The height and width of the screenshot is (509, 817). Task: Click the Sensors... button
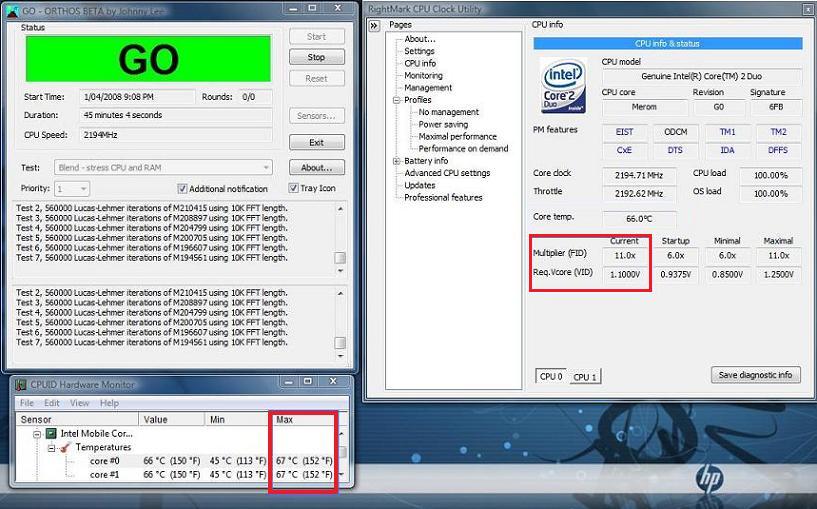coord(317,116)
